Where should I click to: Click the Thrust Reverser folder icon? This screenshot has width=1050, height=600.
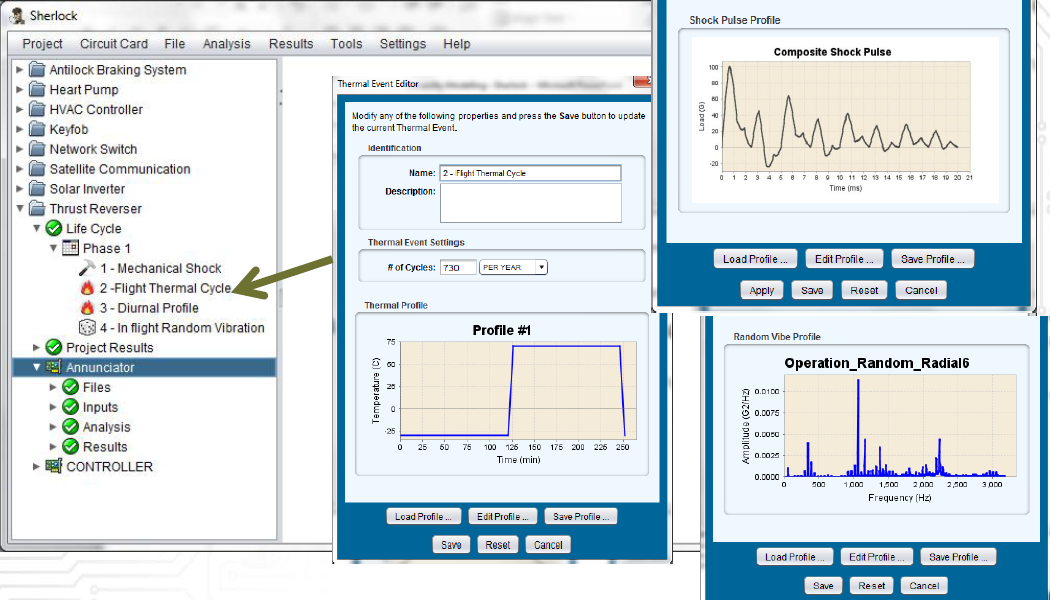coord(37,208)
